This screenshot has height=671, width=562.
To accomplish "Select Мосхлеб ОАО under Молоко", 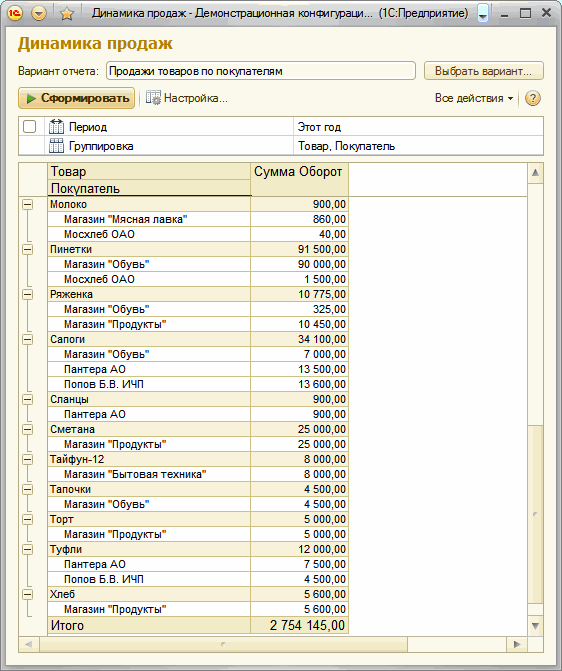I will tap(149, 234).
